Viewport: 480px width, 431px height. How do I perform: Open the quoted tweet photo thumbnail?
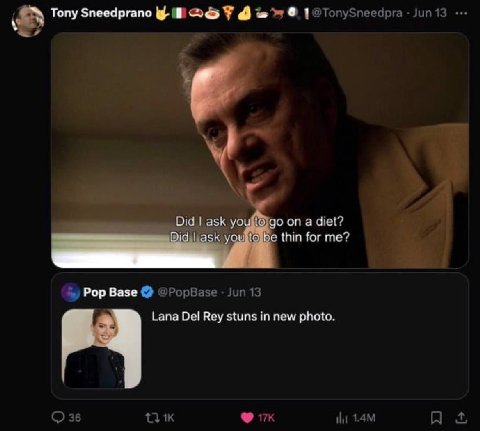tap(102, 349)
